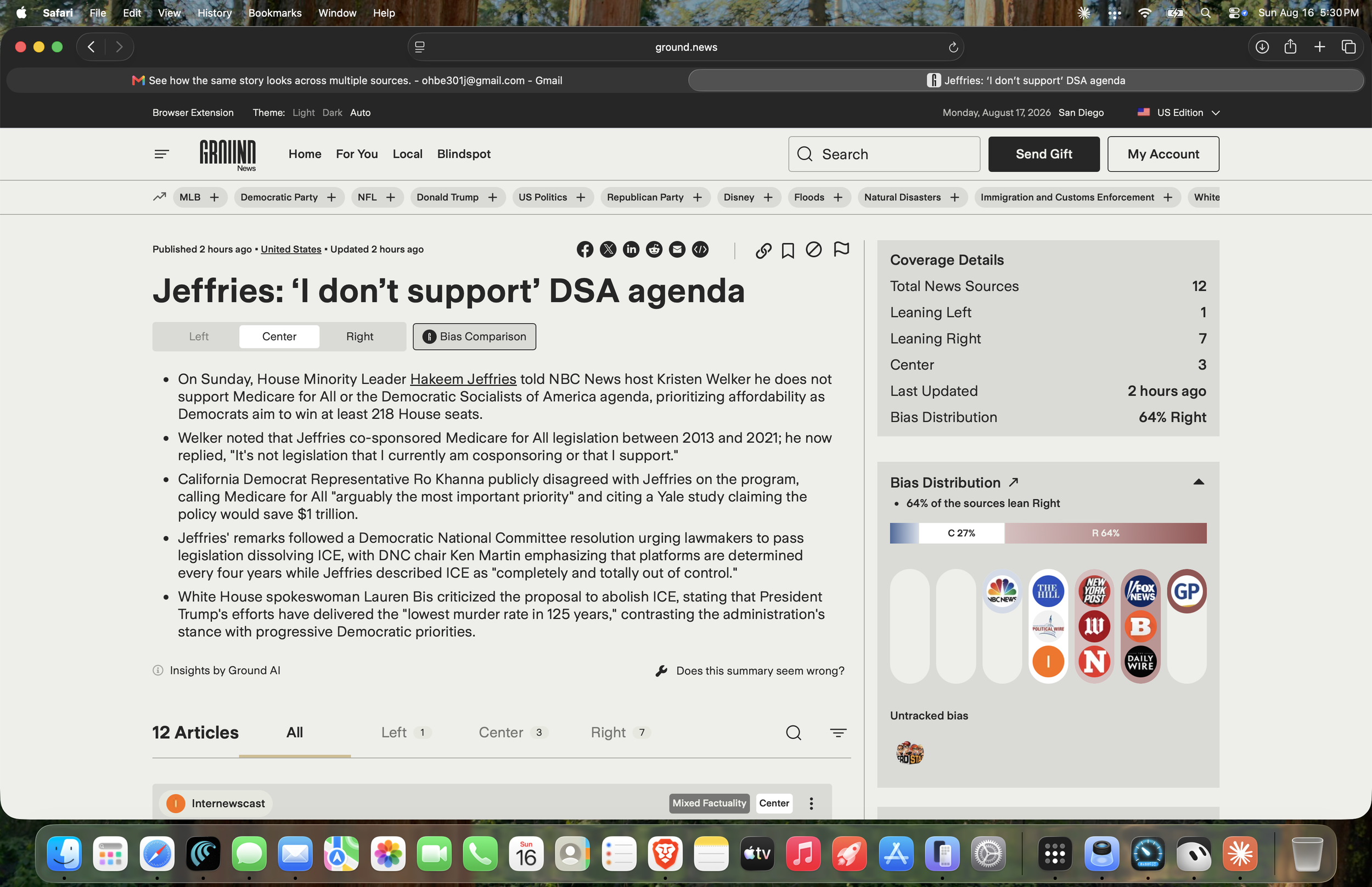
Task: Set theme to Auto
Action: [x=361, y=113]
